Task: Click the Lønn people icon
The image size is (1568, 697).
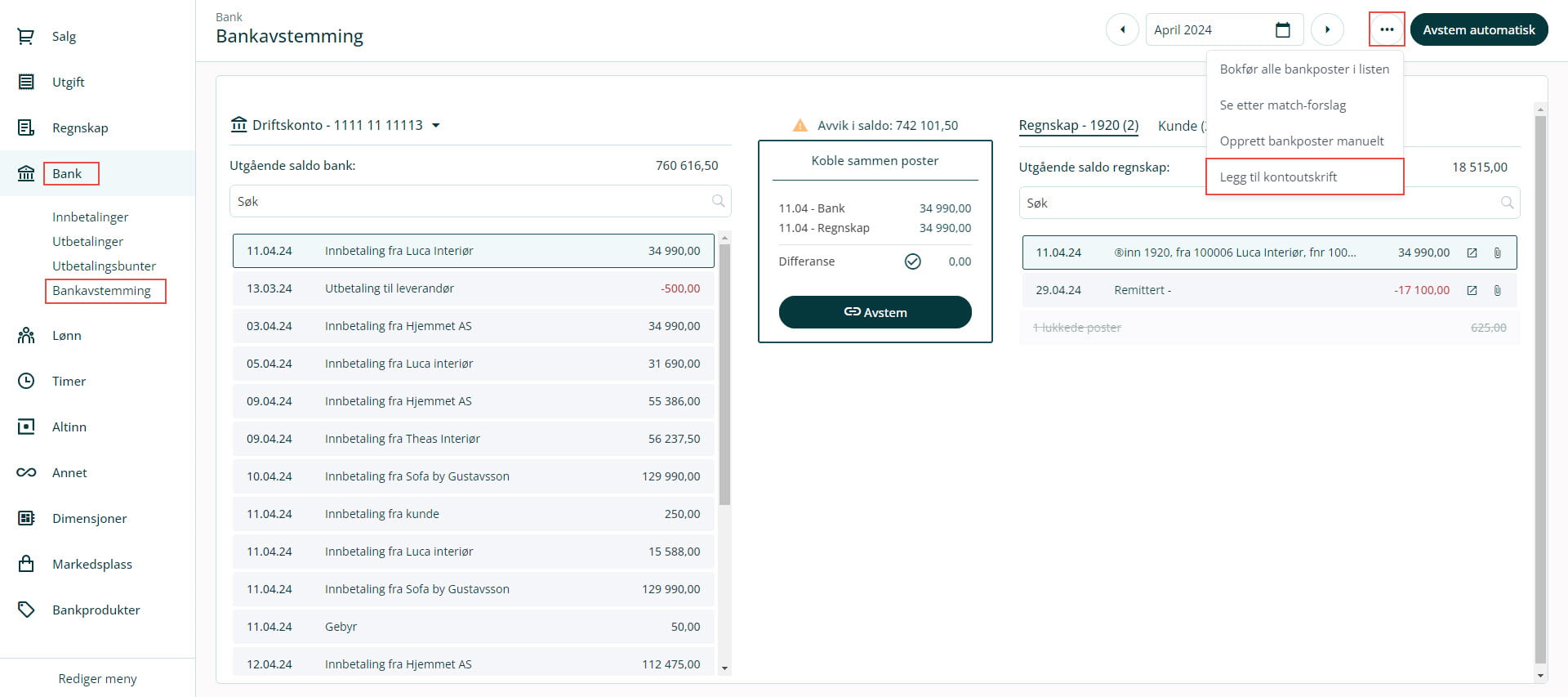Action: 26,336
